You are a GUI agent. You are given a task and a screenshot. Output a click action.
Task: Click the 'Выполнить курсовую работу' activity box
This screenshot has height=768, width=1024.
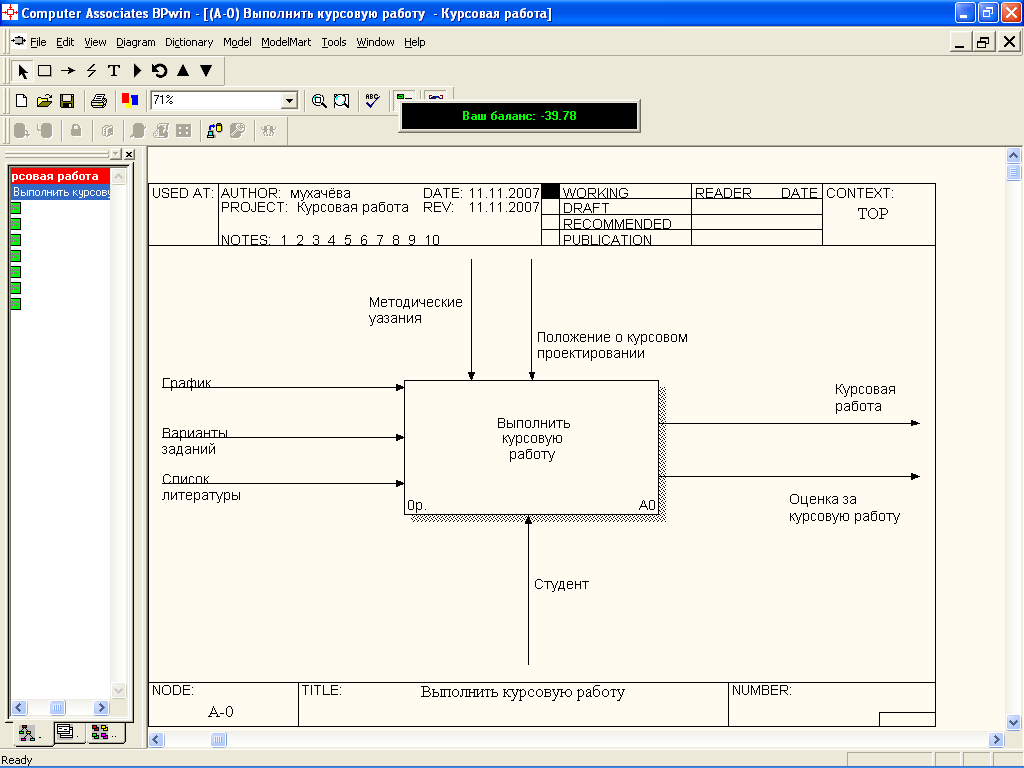pos(531,447)
